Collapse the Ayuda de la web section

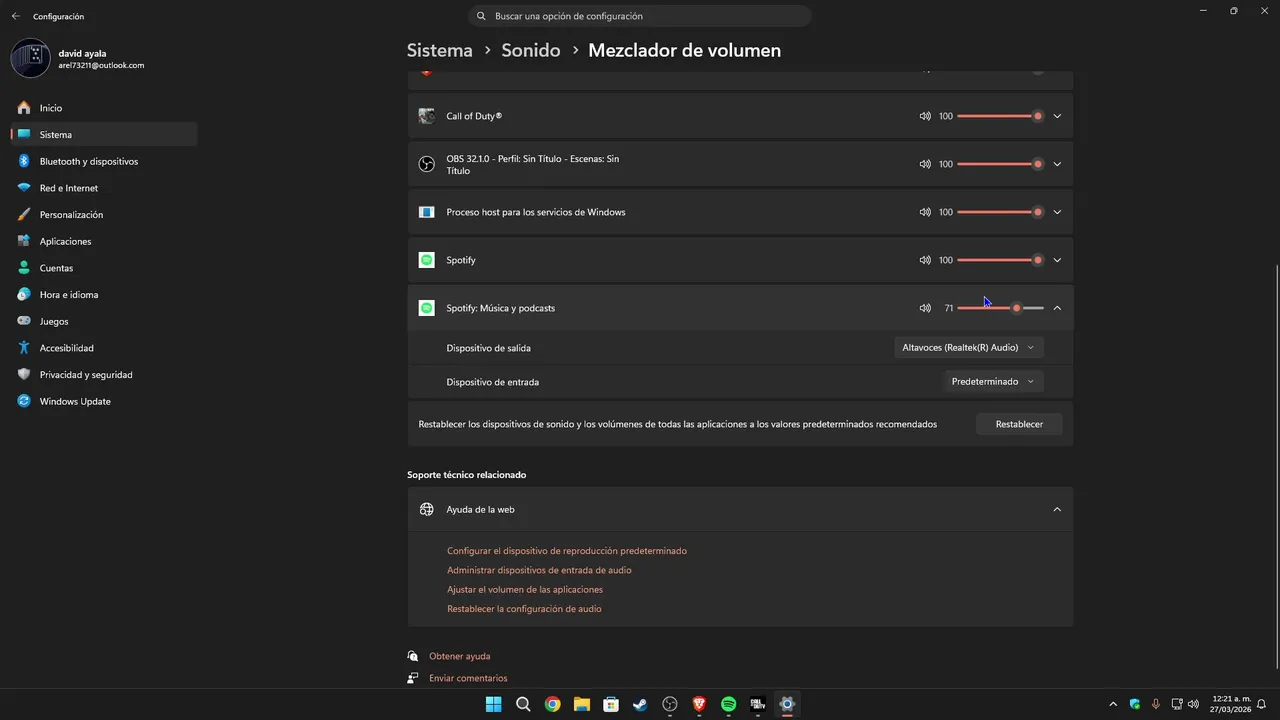[x=1057, y=509]
